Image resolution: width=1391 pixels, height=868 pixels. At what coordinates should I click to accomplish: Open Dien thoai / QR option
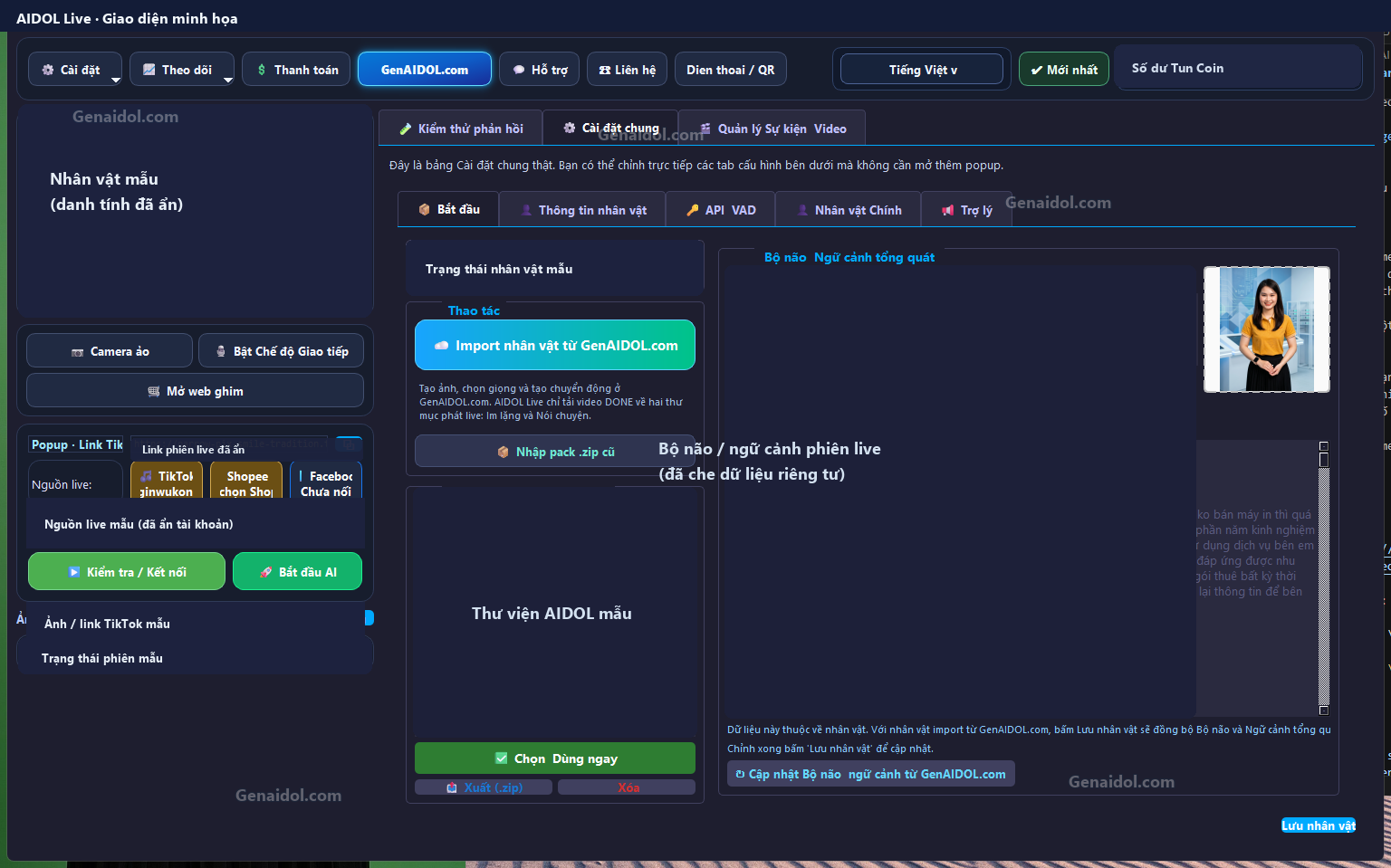[731, 70]
